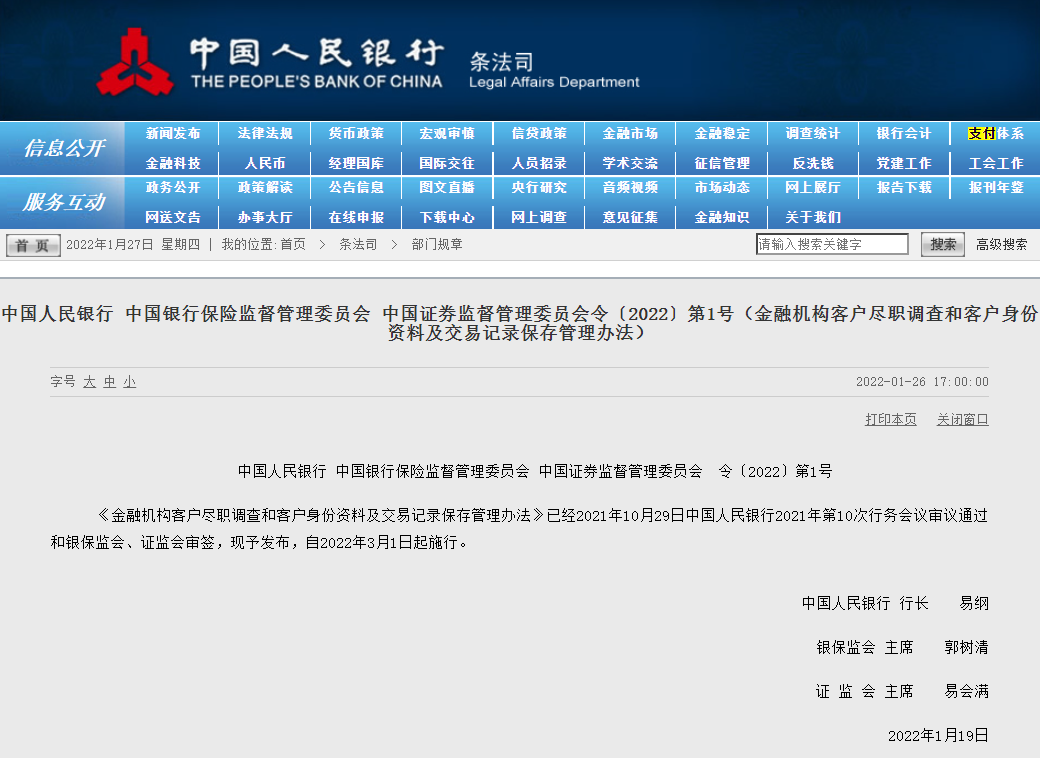Follow the 首页 breadcrumb link

coord(292,245)
